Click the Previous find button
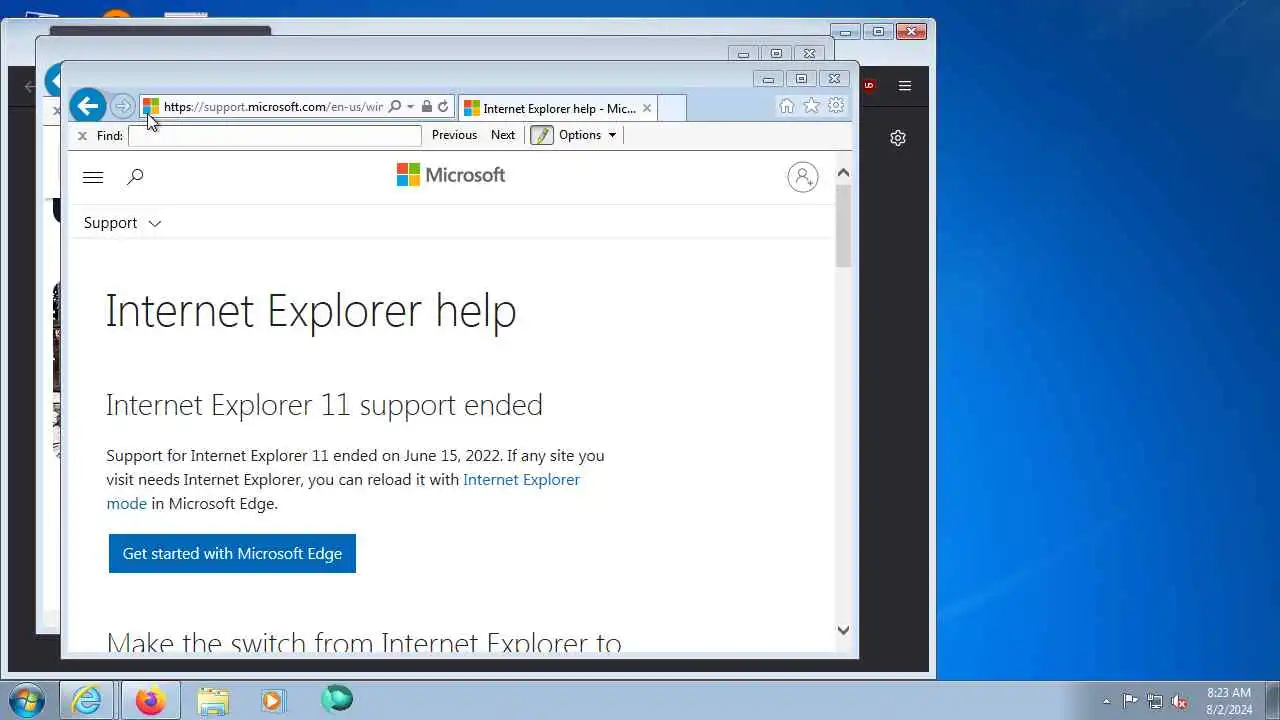The height and width of the screenshot is (720, 1280). pyautogui.click(x=454, y=135)
